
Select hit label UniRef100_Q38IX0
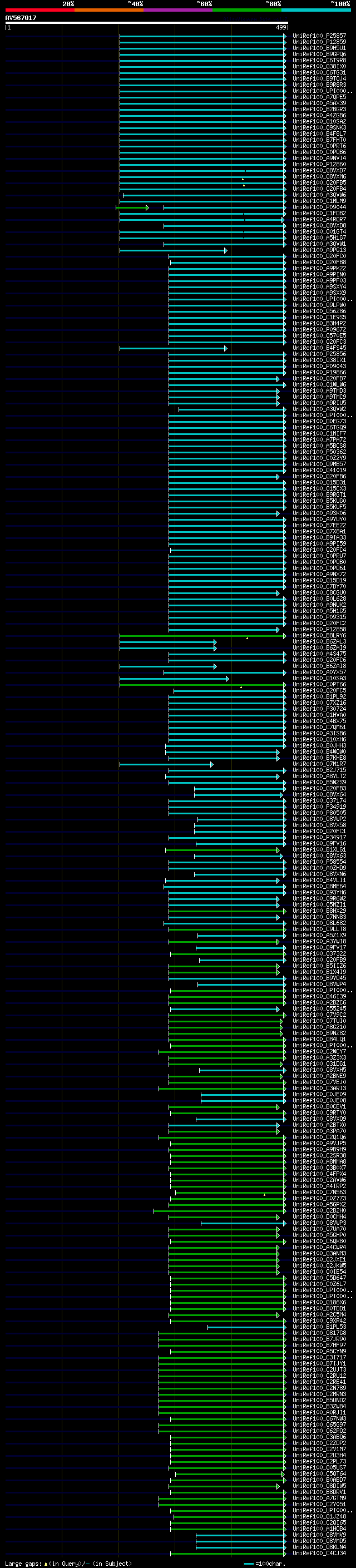319,66
